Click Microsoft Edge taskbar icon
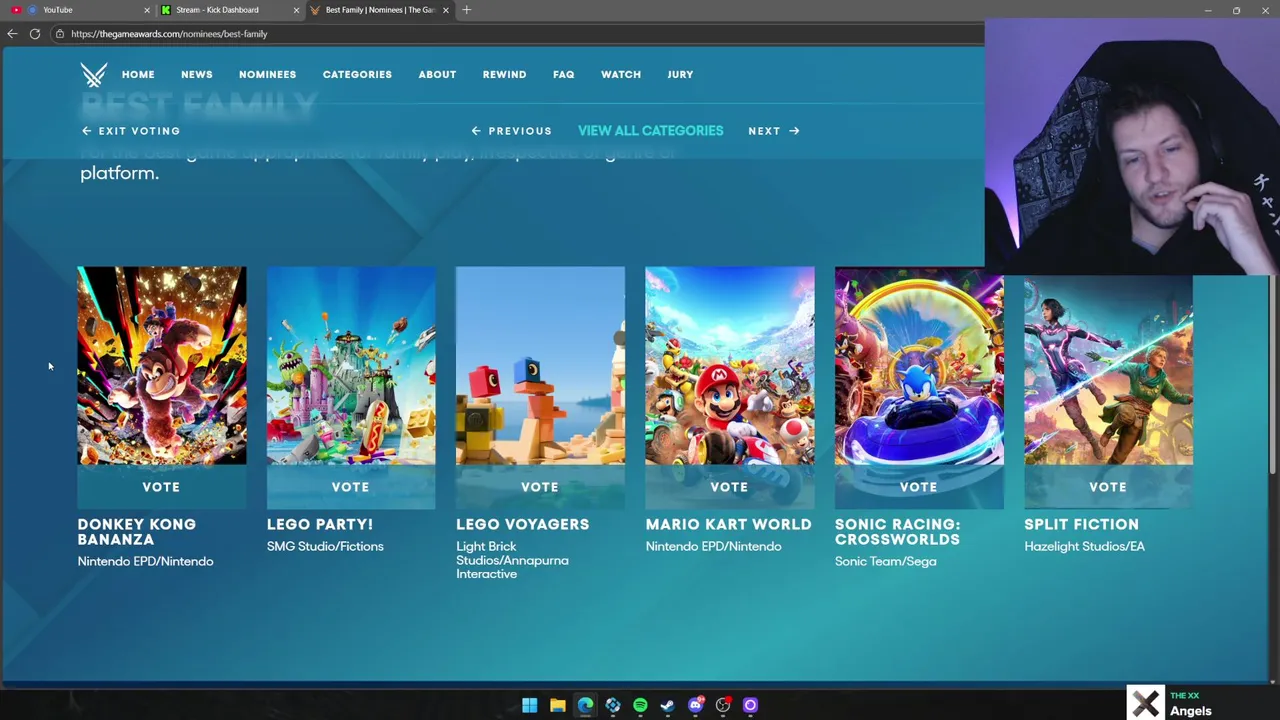This screenshot has height=720, width=1280. click(585, 705)
